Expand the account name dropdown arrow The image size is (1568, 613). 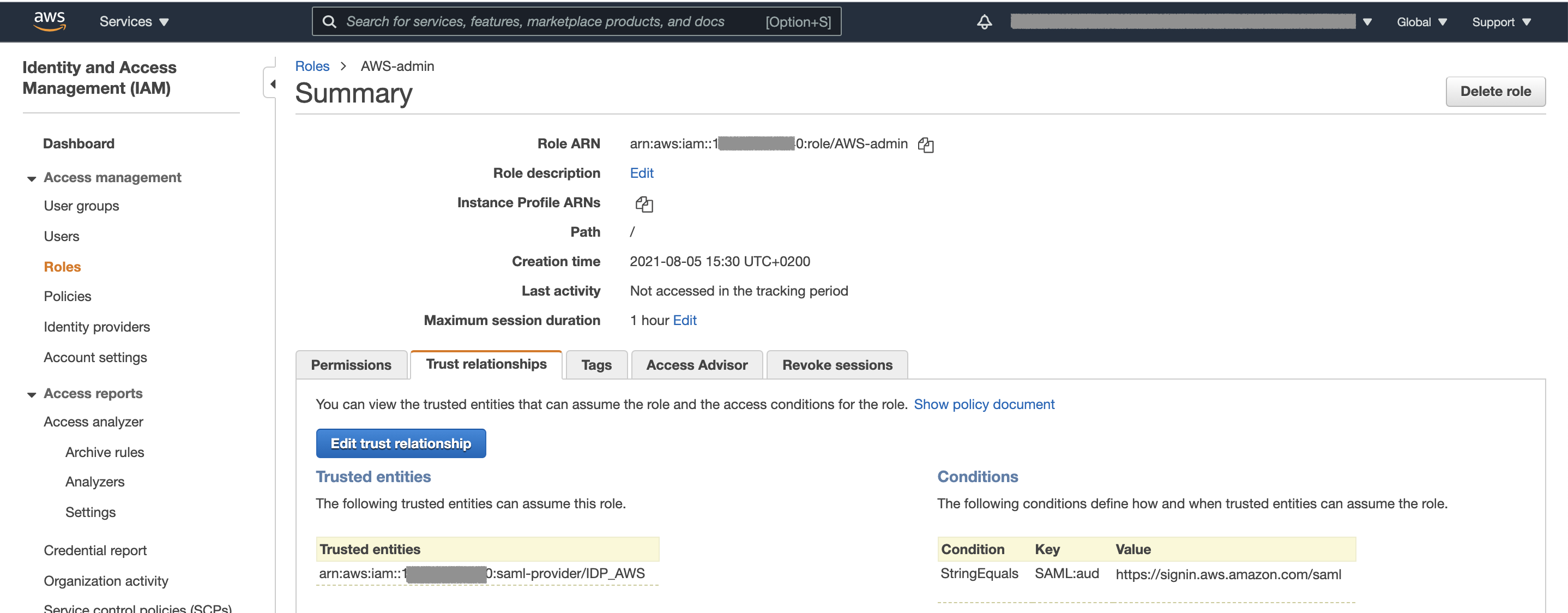[1367, 22]
